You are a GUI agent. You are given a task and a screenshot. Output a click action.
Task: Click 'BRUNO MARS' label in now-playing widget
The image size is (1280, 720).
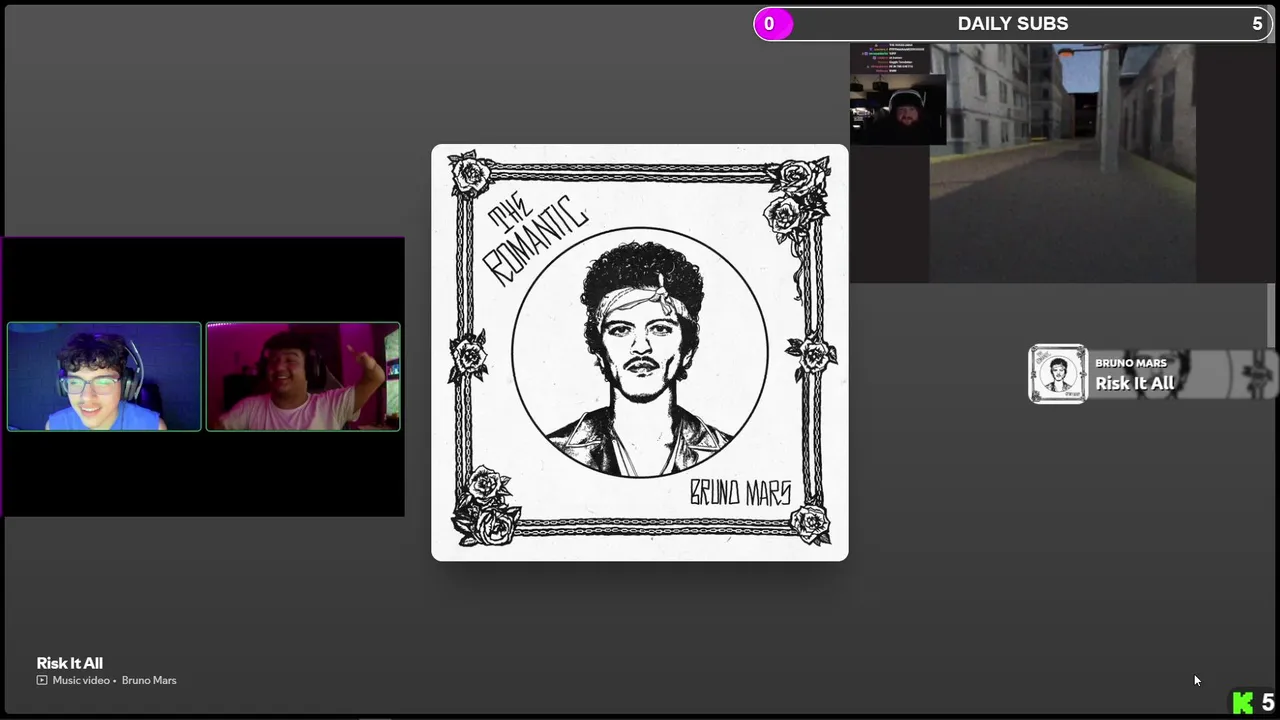(x=1131, y=363)
